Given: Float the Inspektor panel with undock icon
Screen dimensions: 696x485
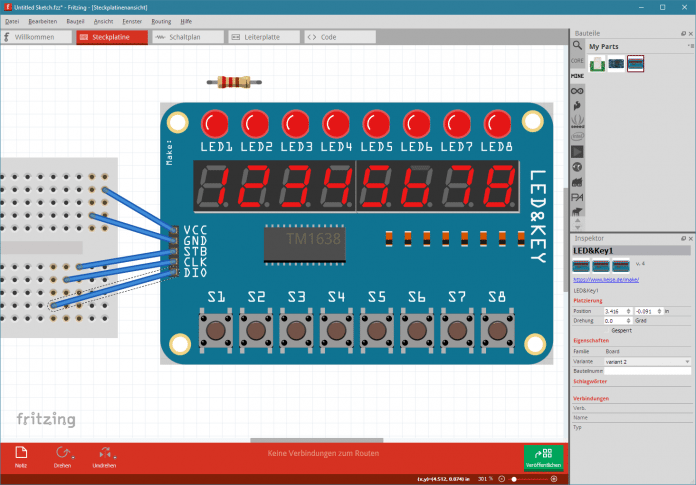Looking at the screenshot, I should 684,238.
